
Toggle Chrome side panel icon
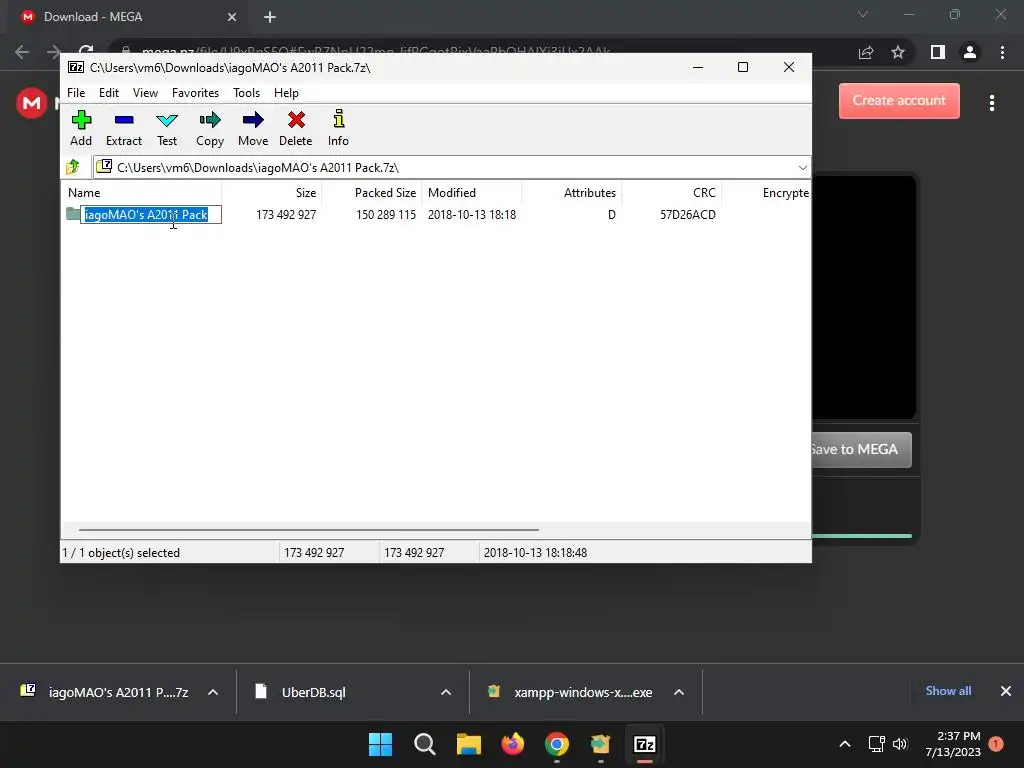(937, 52)
